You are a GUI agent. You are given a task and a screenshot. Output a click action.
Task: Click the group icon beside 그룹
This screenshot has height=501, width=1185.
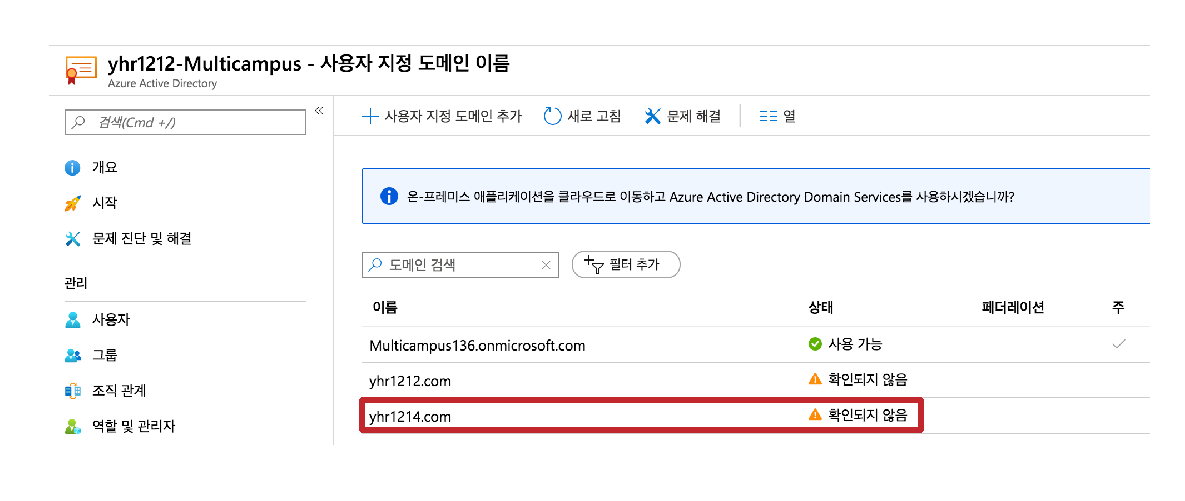click(x=73, y=355)
